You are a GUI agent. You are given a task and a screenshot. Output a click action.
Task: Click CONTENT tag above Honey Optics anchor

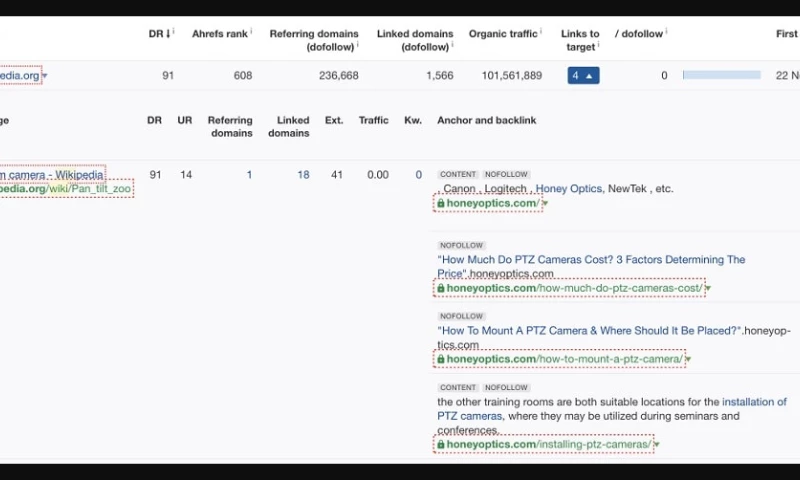pos(458,174)
